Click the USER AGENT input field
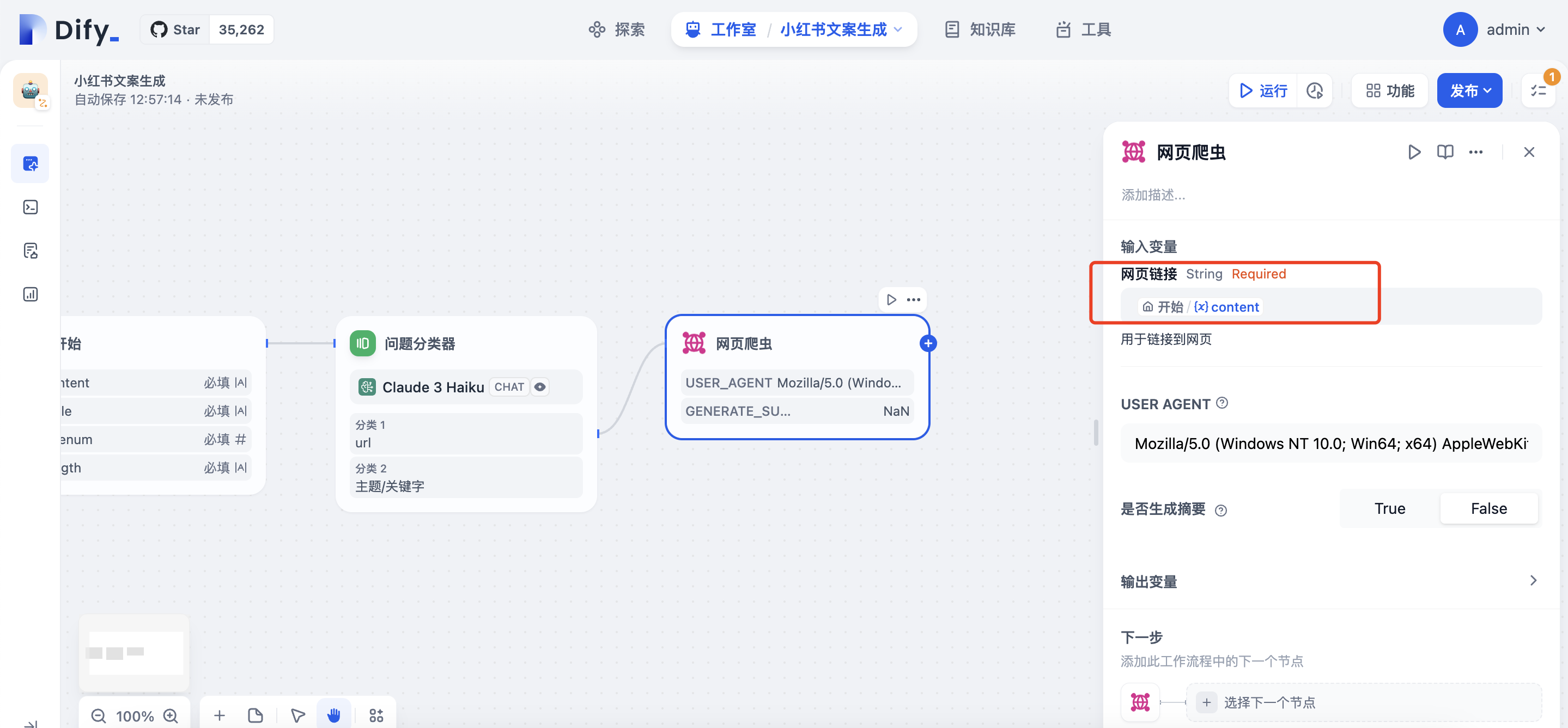Image resolution: width=1568 pixels, height=728 pixels. click(1330, 443)
